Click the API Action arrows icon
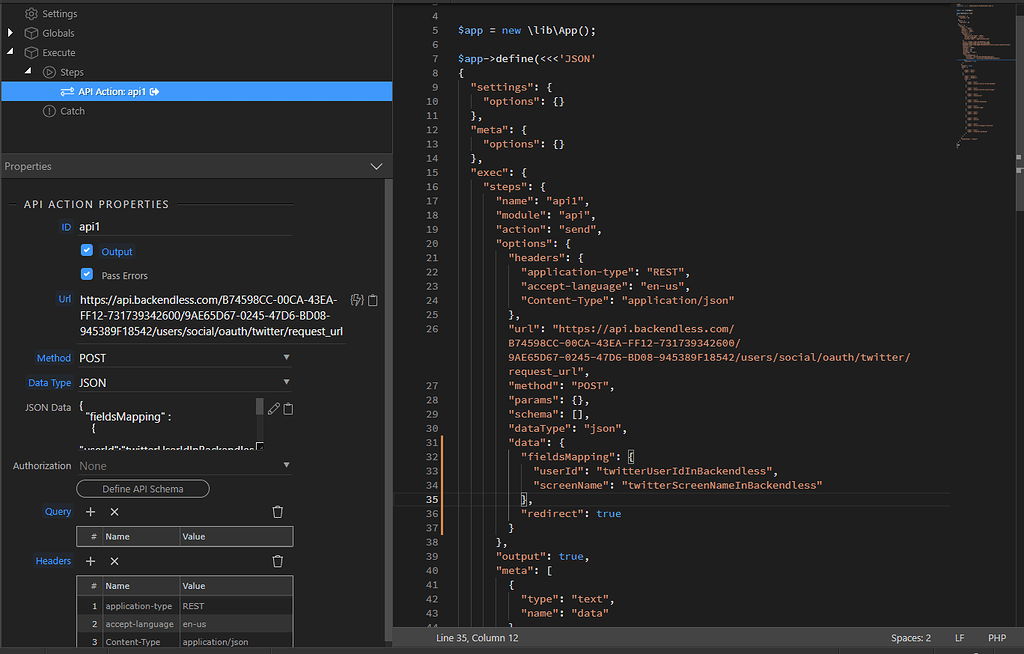The width and height of the screenshot is (1024, 654). 67,91
